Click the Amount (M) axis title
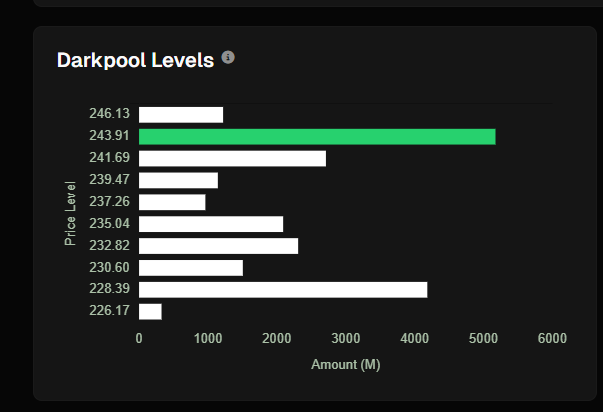603x412 pixels. pyautogui.click(x=346, y=364)
